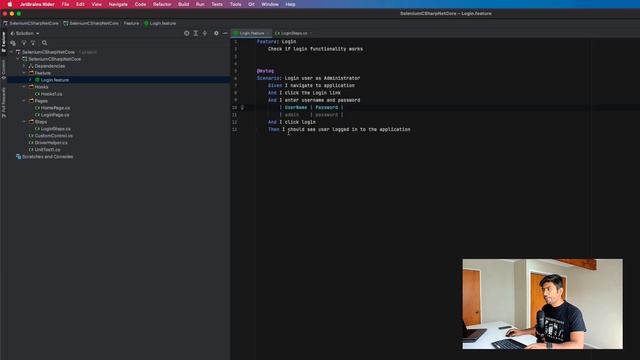Click the C# icon beside HomePage.cs
Image resolution: width=640 pixels, height=360 pixels.
pos(37,108)
